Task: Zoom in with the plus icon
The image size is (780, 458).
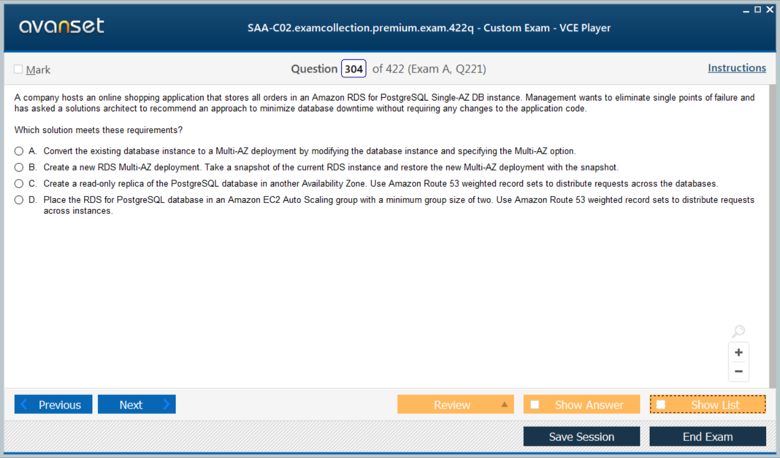Action: pos(739,352)
